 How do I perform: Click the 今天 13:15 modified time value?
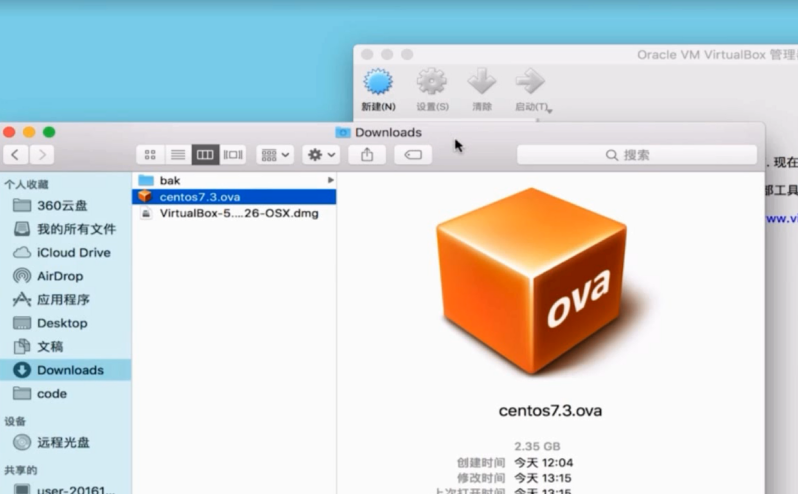543,478
